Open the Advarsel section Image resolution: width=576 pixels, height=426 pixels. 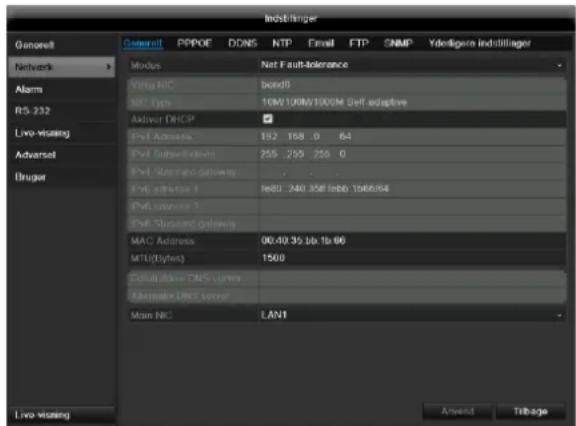point(61,155)
